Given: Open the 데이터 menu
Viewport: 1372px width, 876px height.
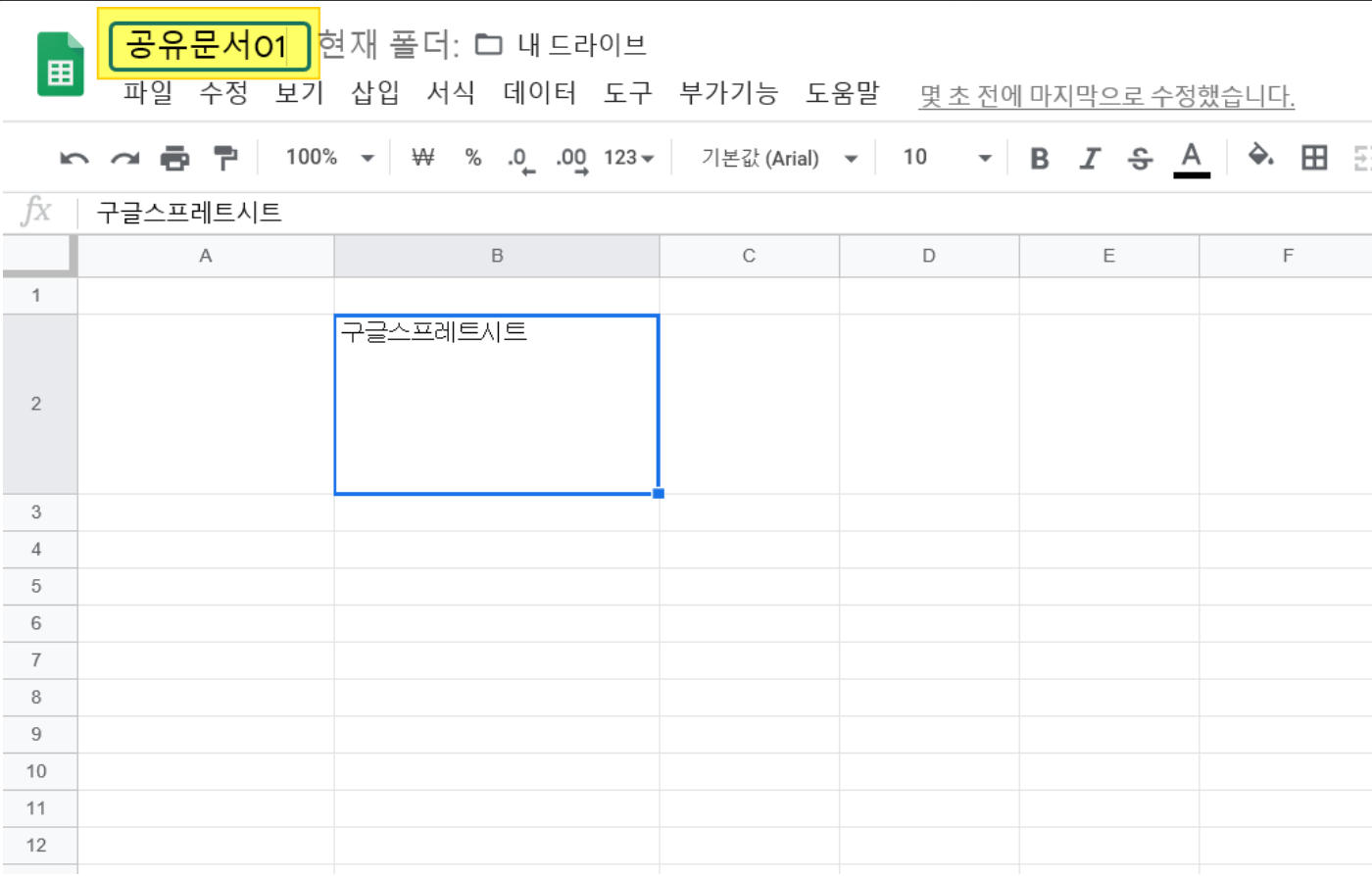Looking at the screenshot, I should click(539, 93).
